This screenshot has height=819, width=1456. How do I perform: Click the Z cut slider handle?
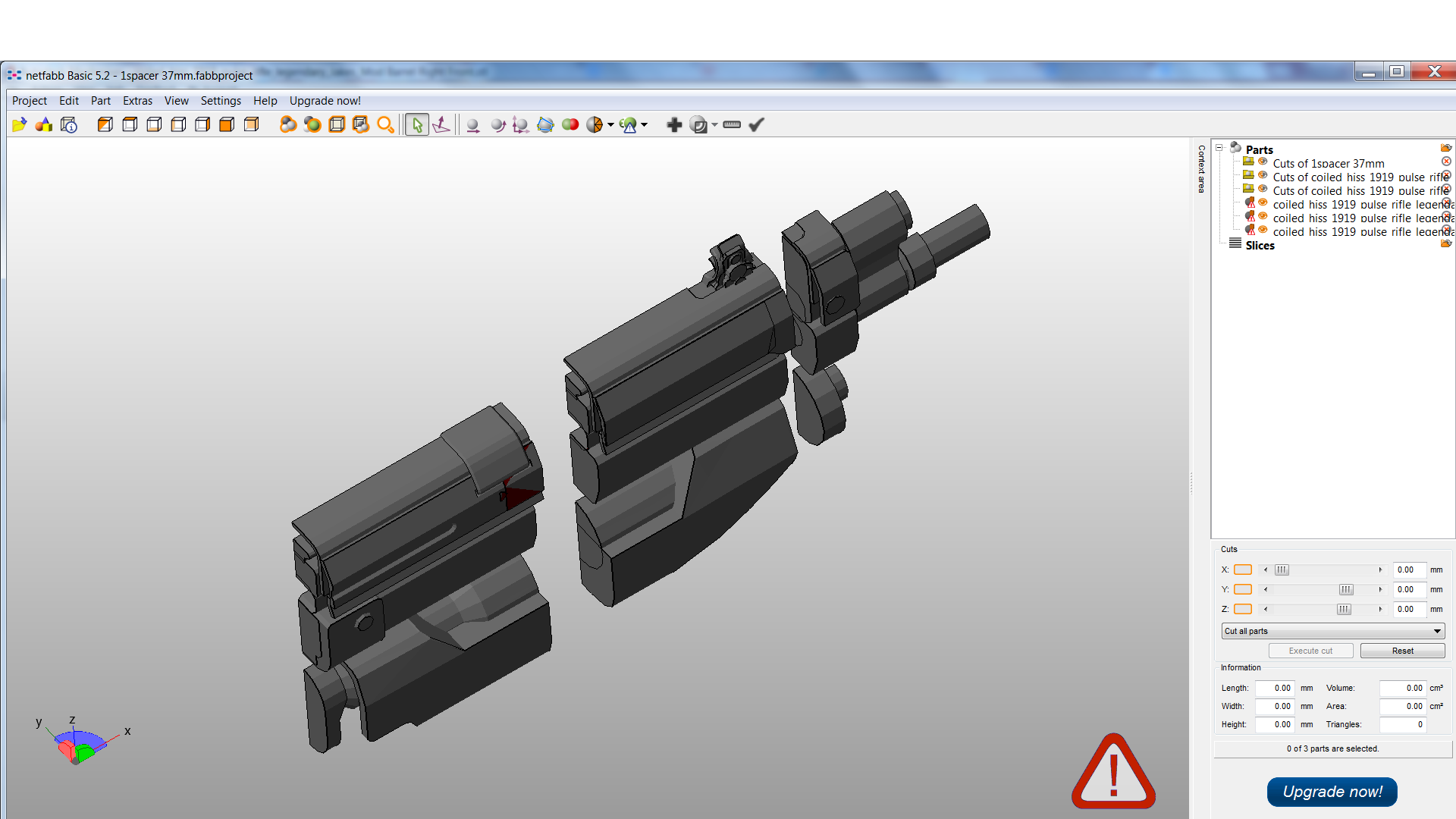(x=1344, y=609)
